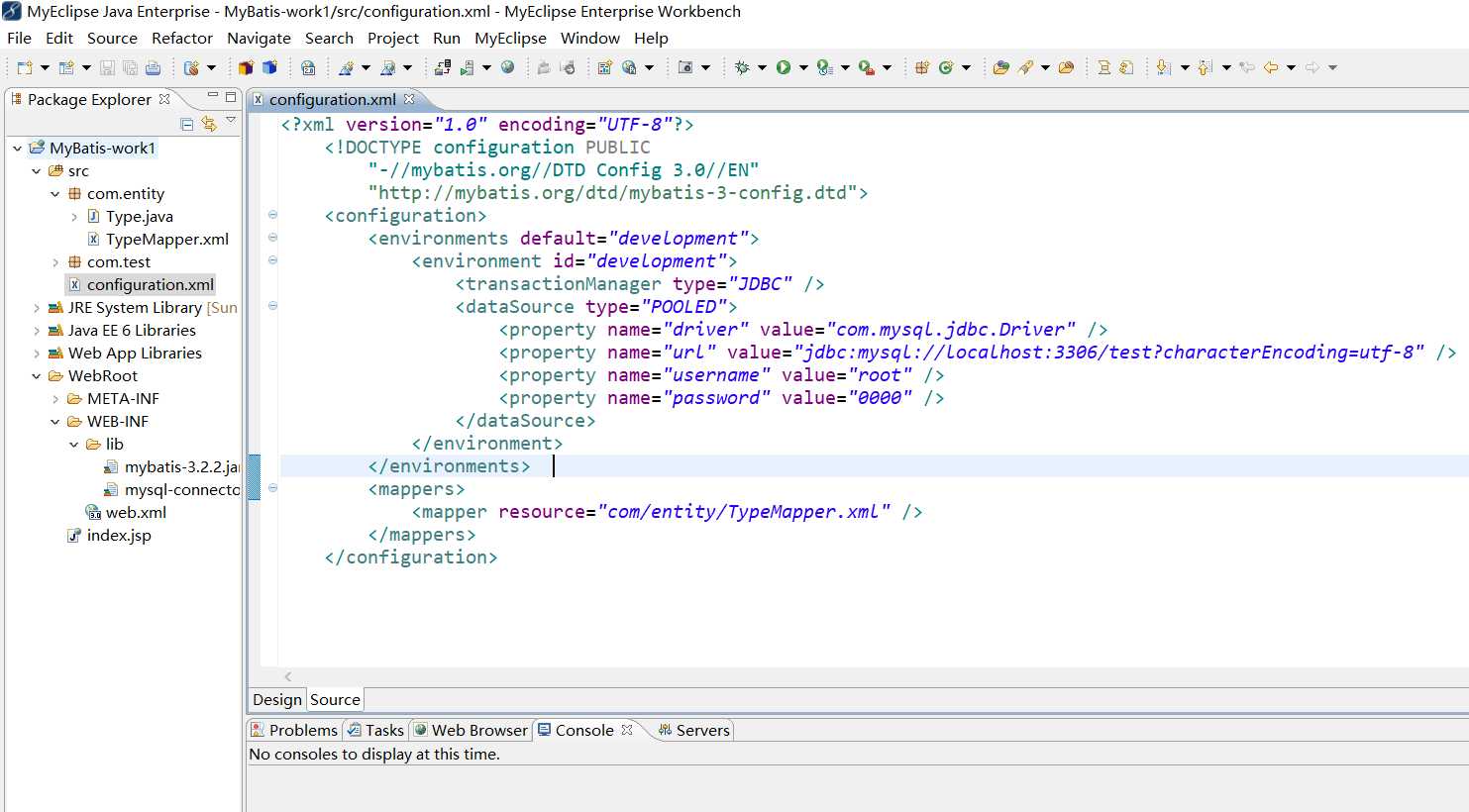Fold the configuration element in editor
This screenshot has height=812, width=1469.
pyautogui.click(x=272, y=215)
